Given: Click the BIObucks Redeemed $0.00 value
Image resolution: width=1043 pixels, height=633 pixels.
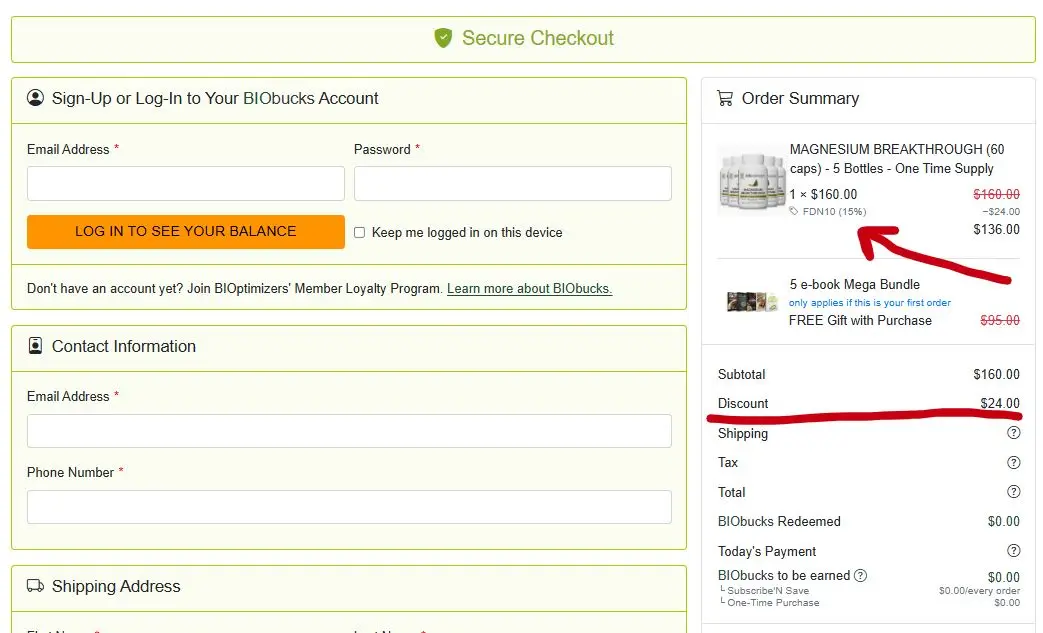Looking at the screenshot, I should pos(1004,521).
